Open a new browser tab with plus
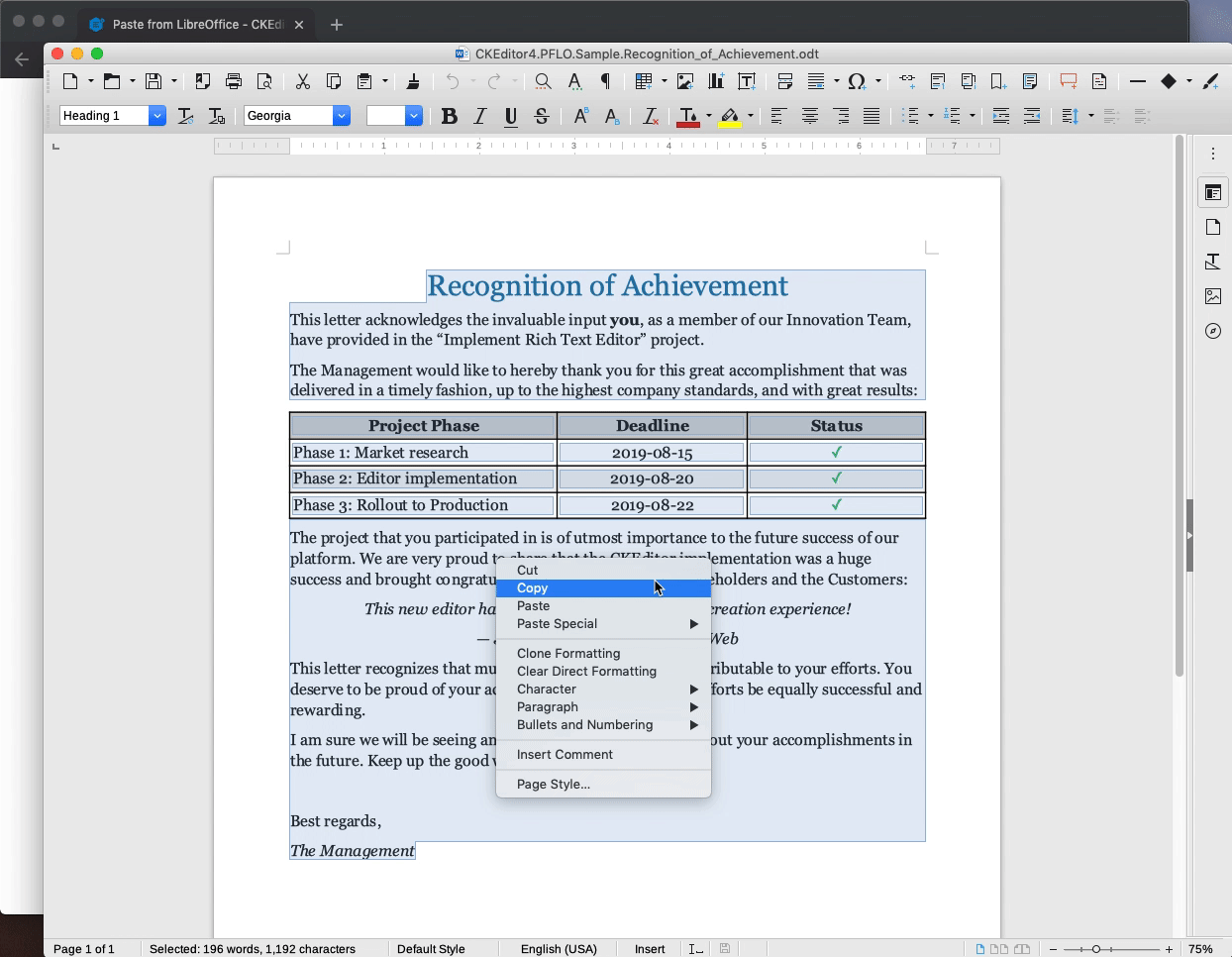1232x957 pixels. pyautogui.click(x=337, y=24)
